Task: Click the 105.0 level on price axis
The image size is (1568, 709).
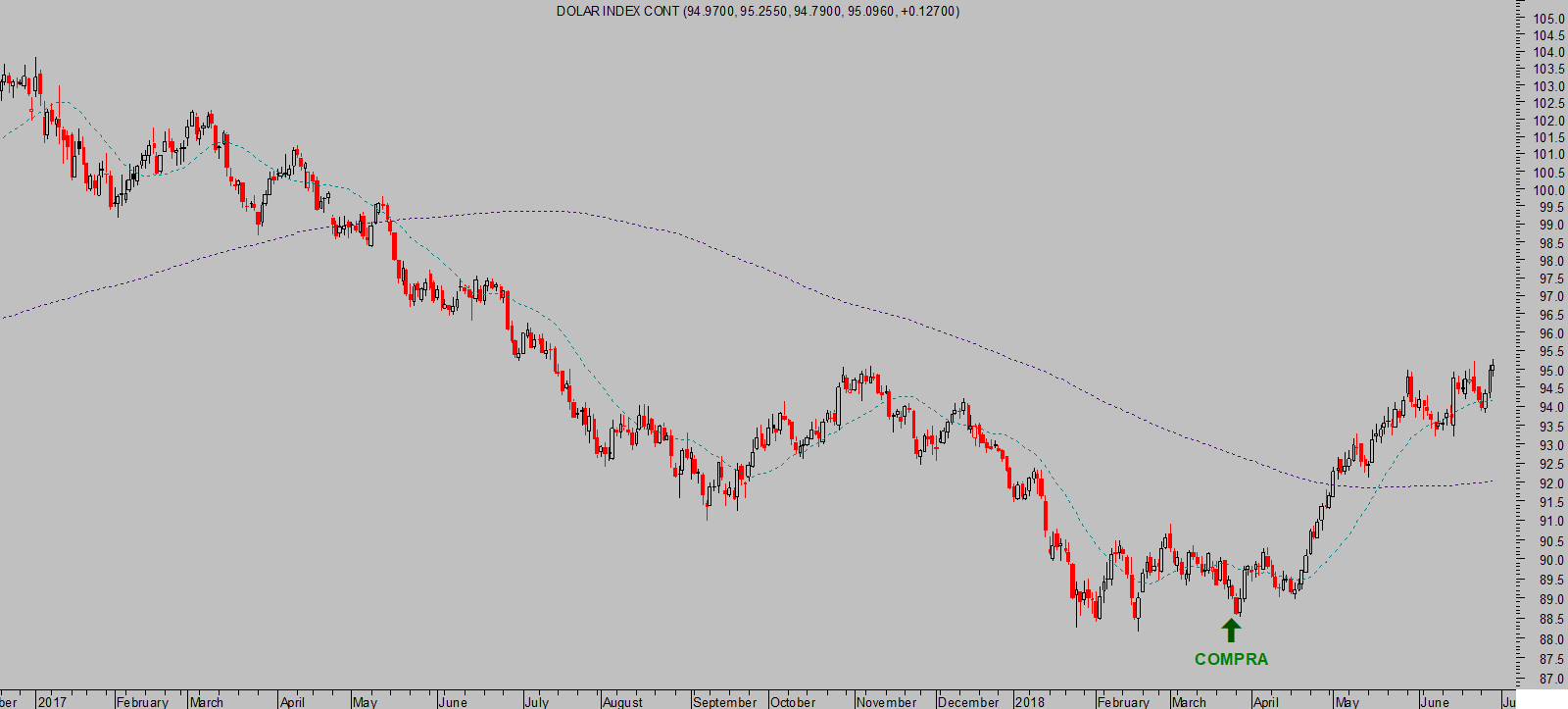Action: 1549,19
